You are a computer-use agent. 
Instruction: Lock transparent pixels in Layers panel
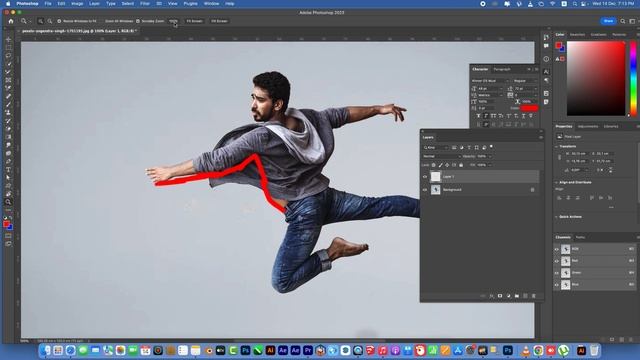[433, 165]
